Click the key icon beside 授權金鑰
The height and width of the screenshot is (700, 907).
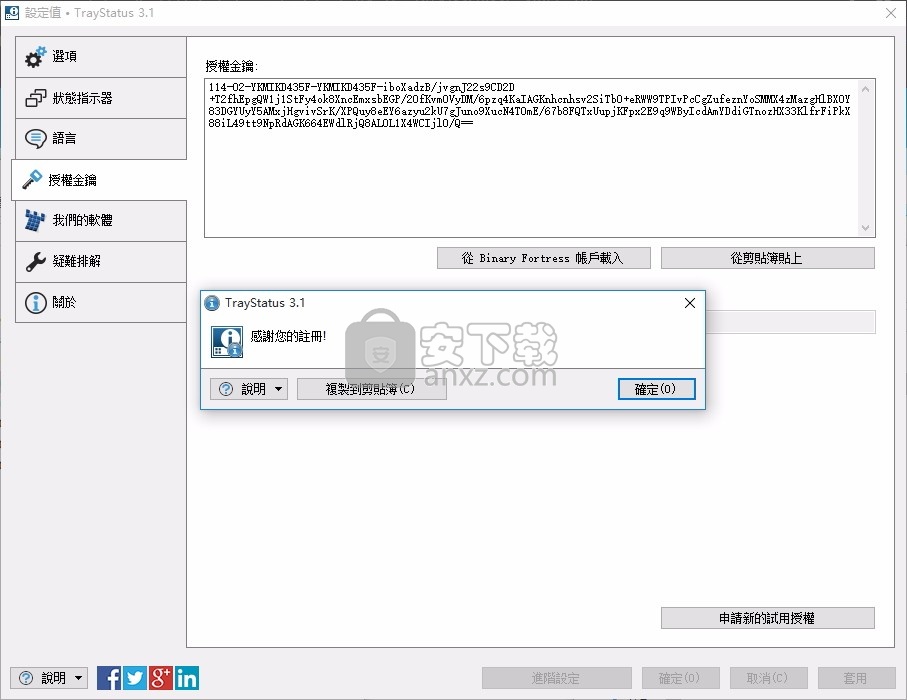pos(32,179)
